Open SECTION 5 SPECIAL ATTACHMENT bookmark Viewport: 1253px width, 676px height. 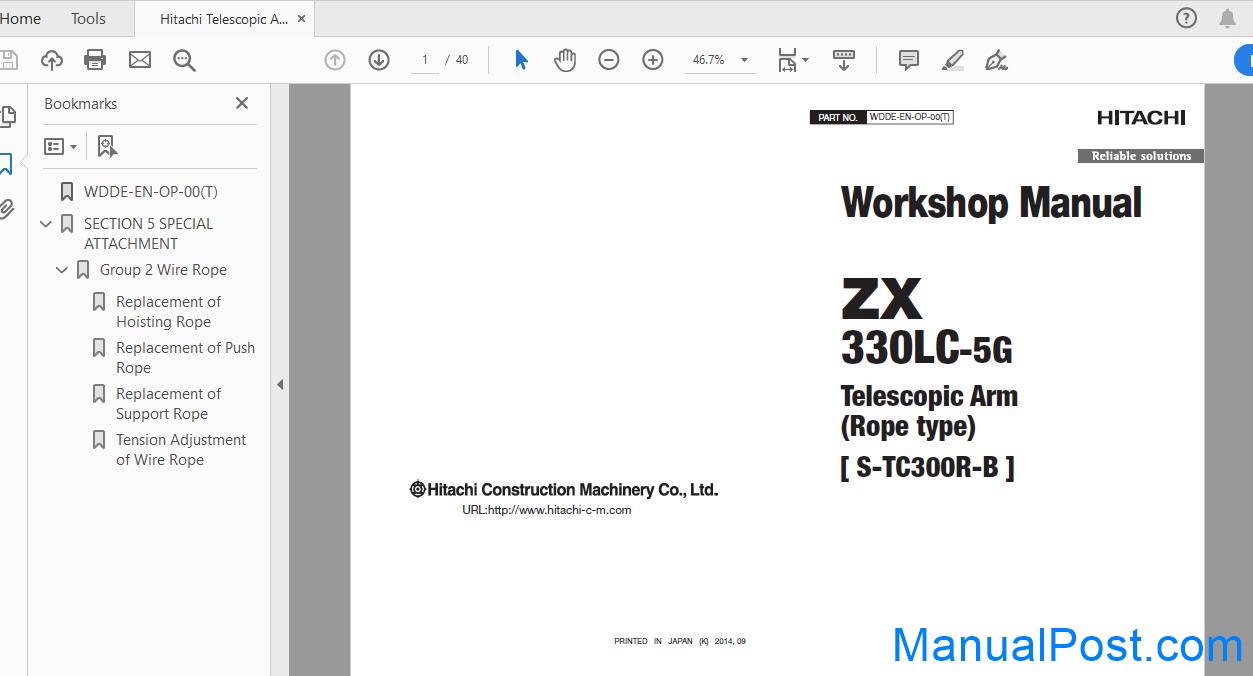149,233
